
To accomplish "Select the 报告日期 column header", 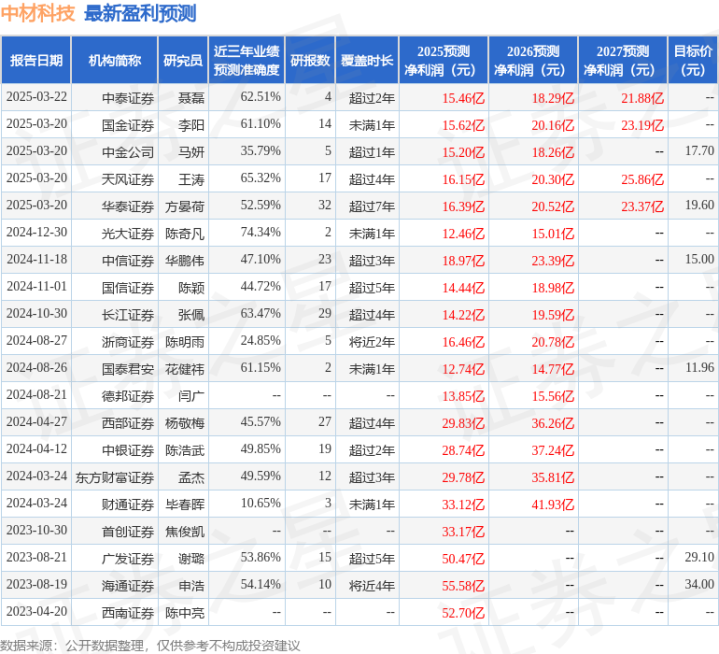I will 36,60.
